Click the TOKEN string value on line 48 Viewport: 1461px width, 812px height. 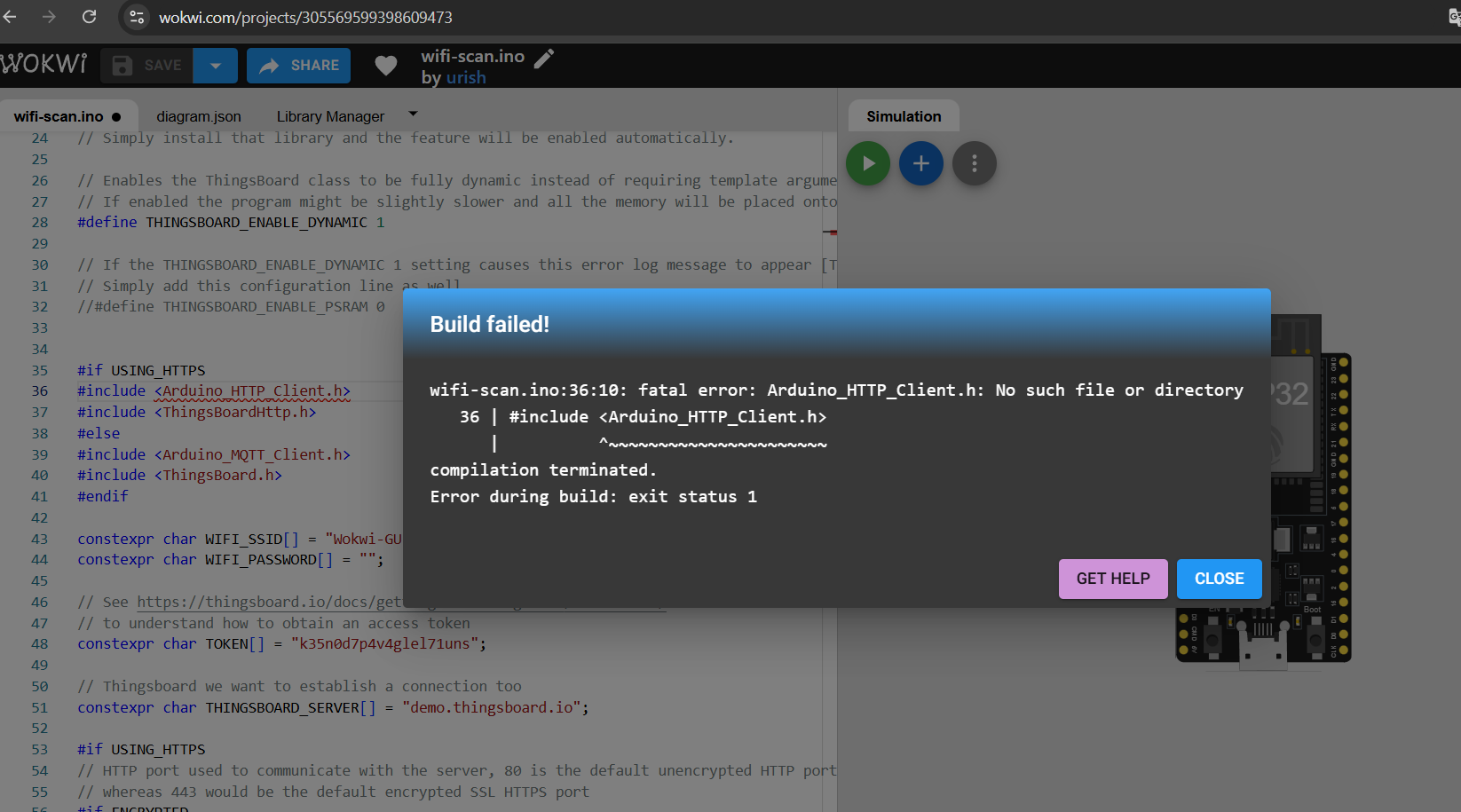click(x=384, y=644)
